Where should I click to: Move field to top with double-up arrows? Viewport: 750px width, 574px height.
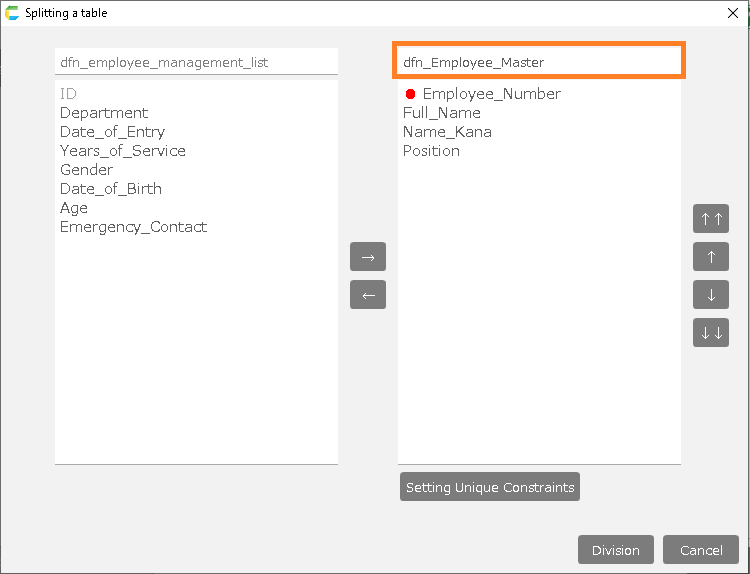point(710,219)
